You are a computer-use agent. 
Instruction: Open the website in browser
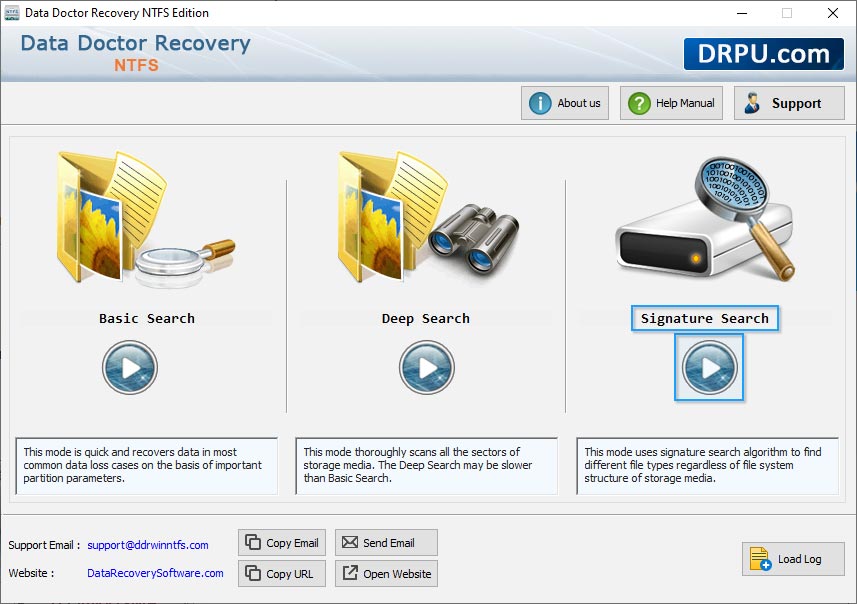(x=386, y=573)
